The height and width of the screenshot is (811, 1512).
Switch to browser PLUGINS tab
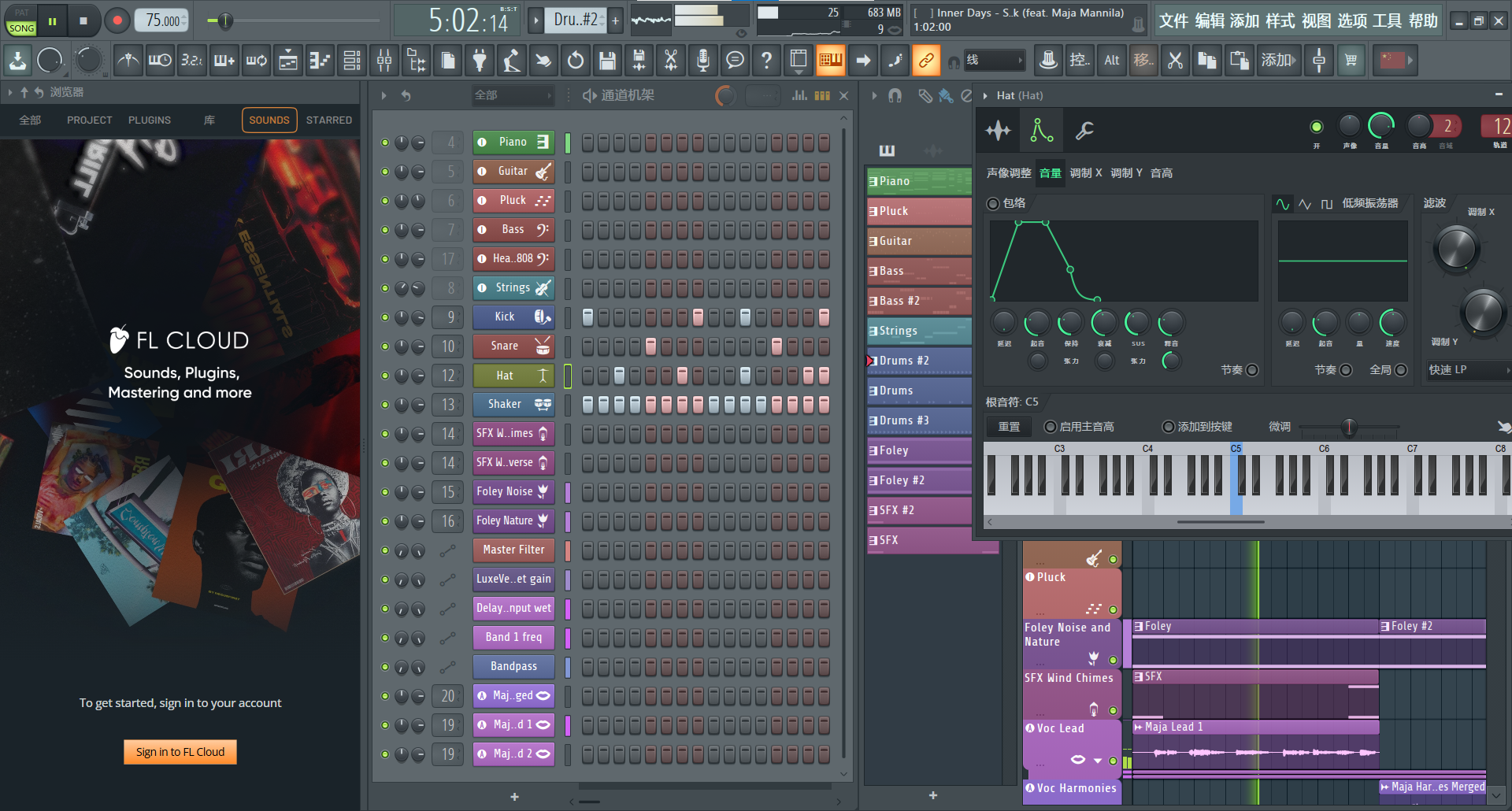tap(150, 120)
